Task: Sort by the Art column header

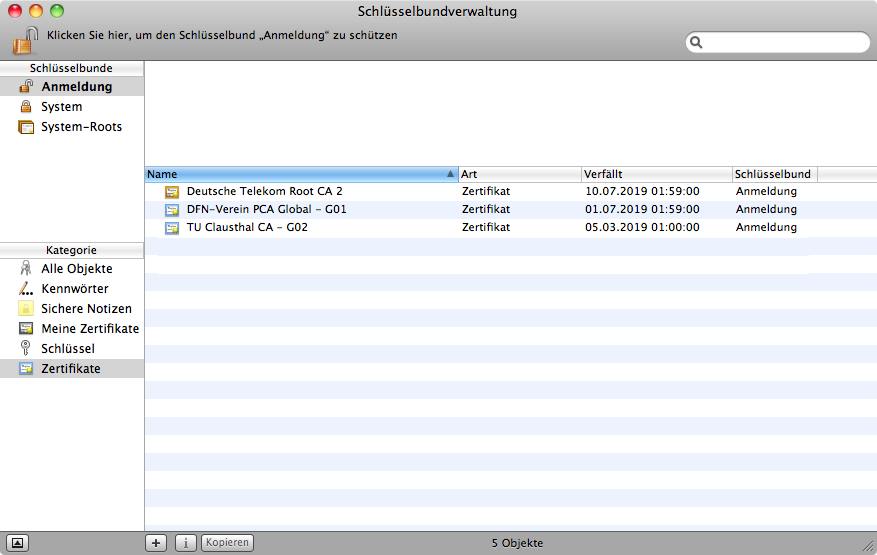Action: [x=519, y=174]
